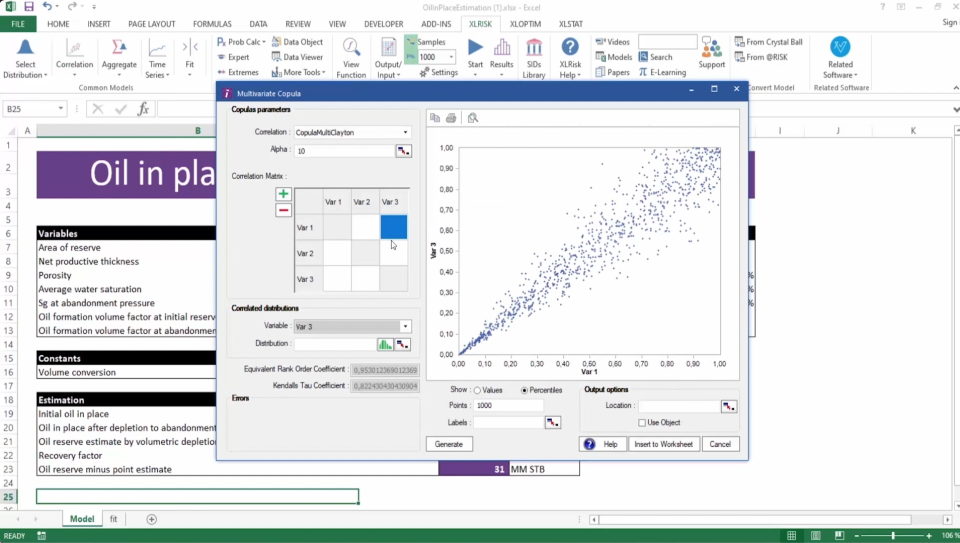This screenshot has width=960, height=543.
Task: Open the Models resource
Action: point(613,57)
